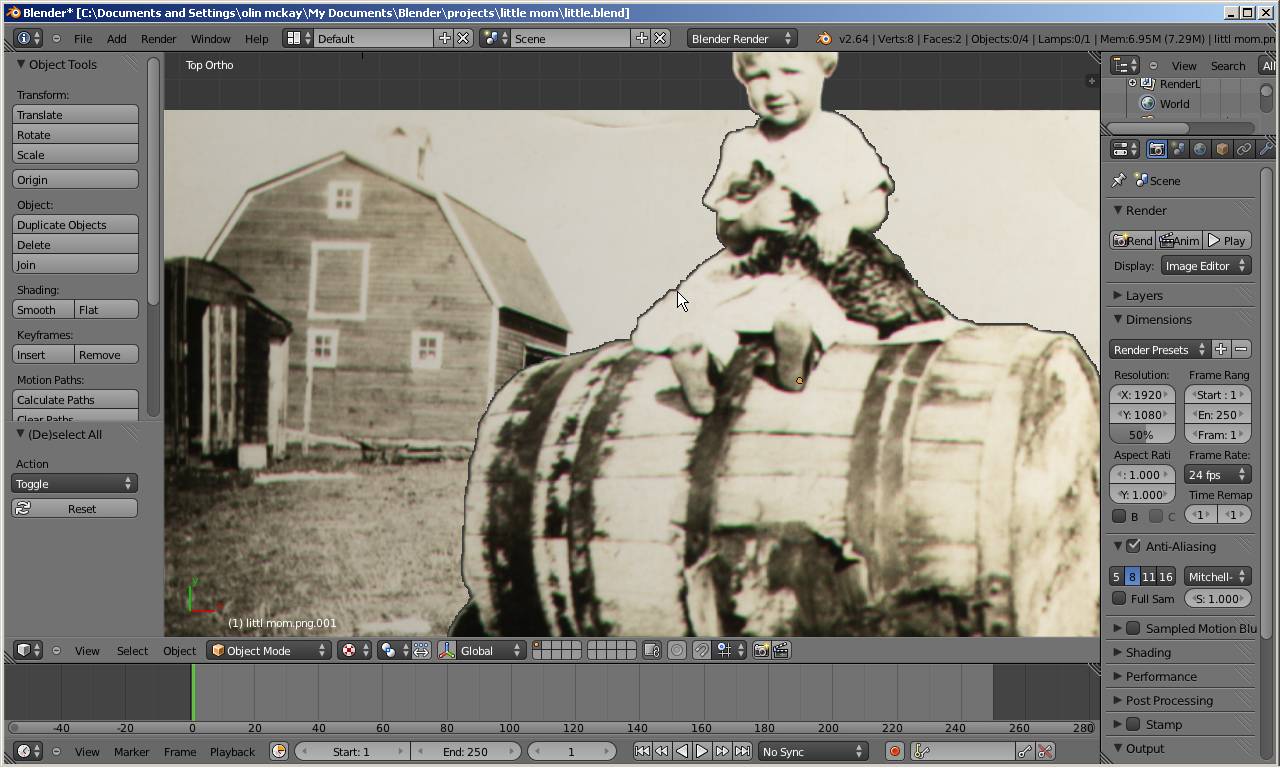This screenshot has width=1280, height=768.
Task: Open the Render Presets dropdown
Action: coord(1159,349)
